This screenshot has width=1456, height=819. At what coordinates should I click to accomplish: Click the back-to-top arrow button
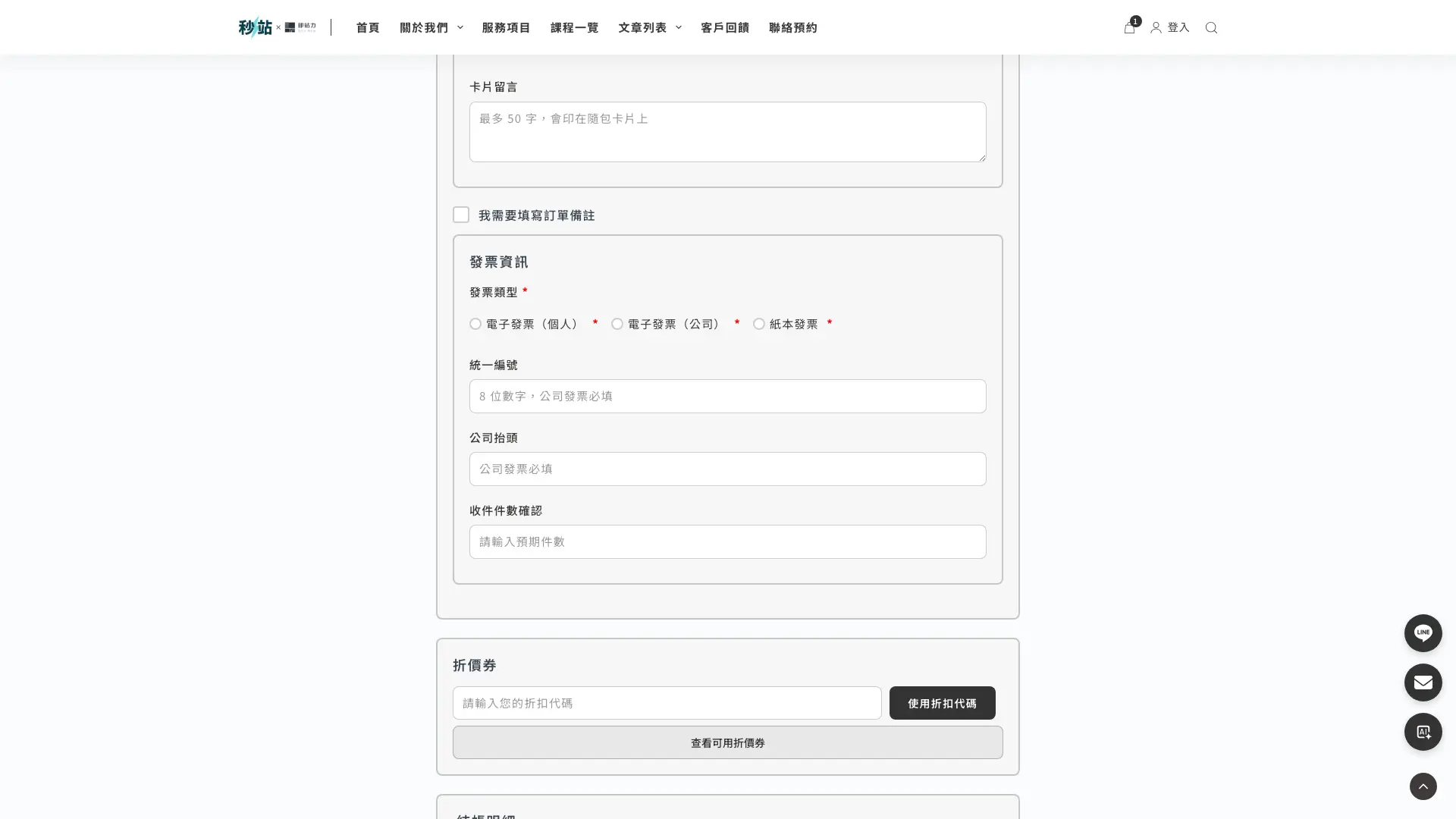(x=1423, y=786)
